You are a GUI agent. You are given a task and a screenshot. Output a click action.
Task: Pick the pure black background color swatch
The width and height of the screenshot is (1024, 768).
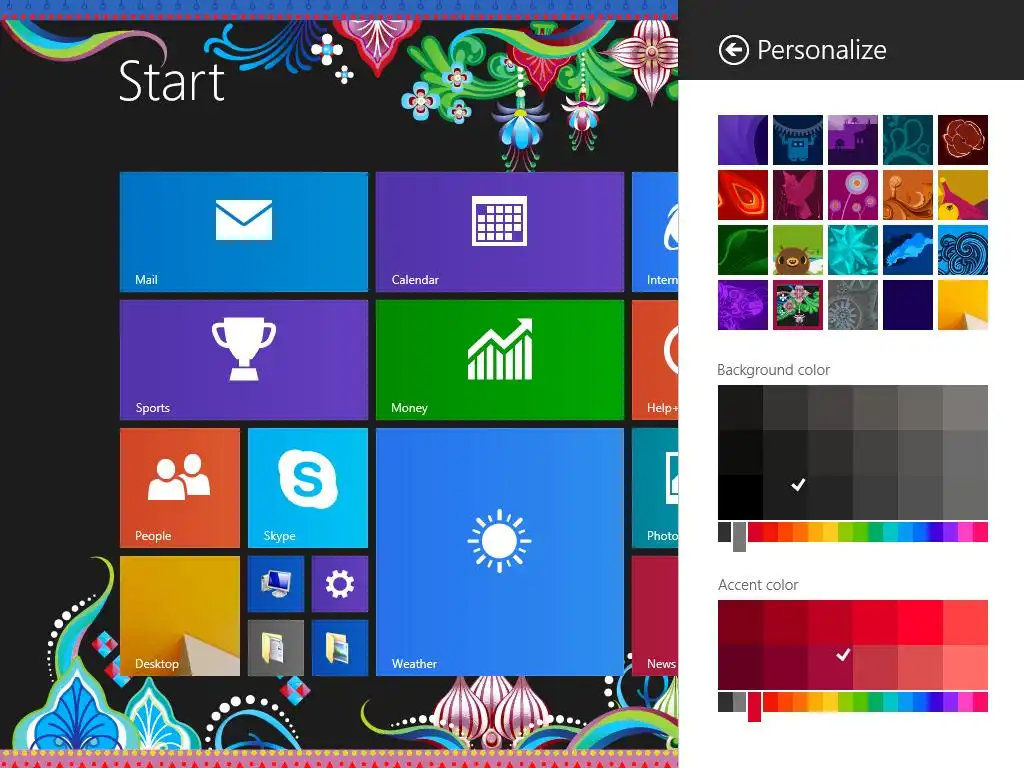(740, 497)
